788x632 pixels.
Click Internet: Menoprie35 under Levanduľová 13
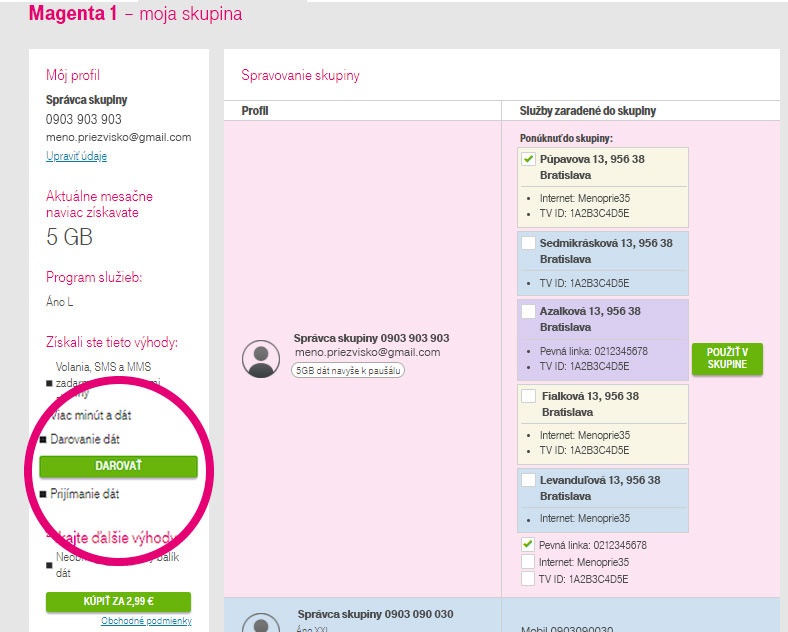584,518
